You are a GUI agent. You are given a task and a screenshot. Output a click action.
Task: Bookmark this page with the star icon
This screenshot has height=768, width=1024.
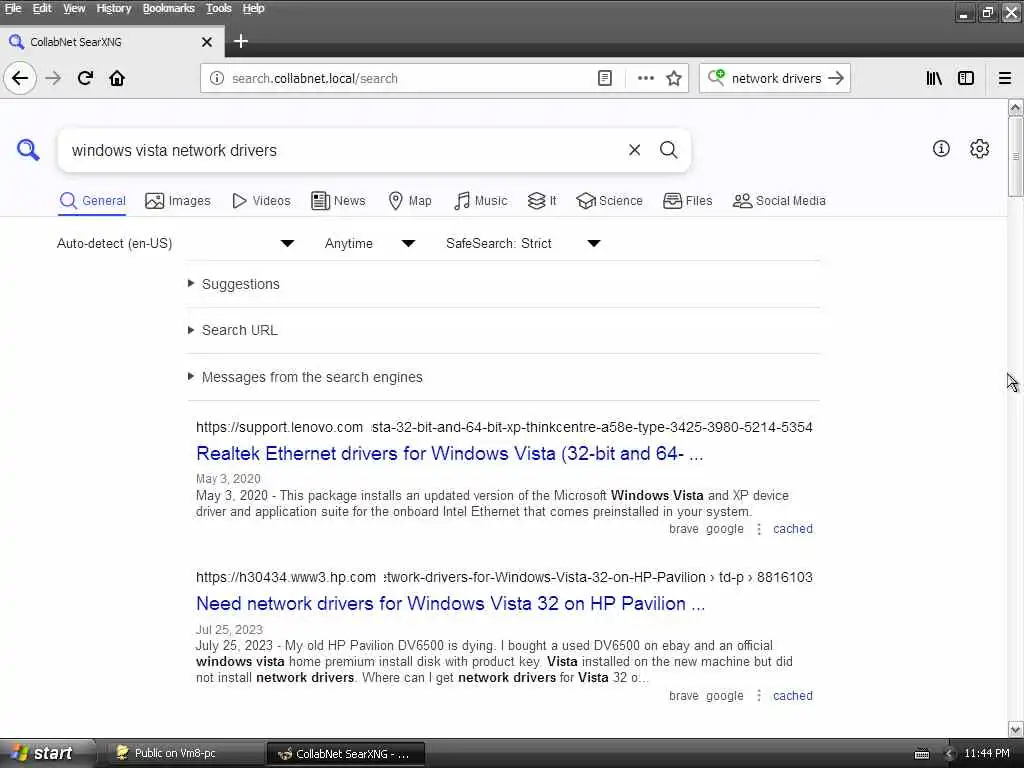[674, 78]
